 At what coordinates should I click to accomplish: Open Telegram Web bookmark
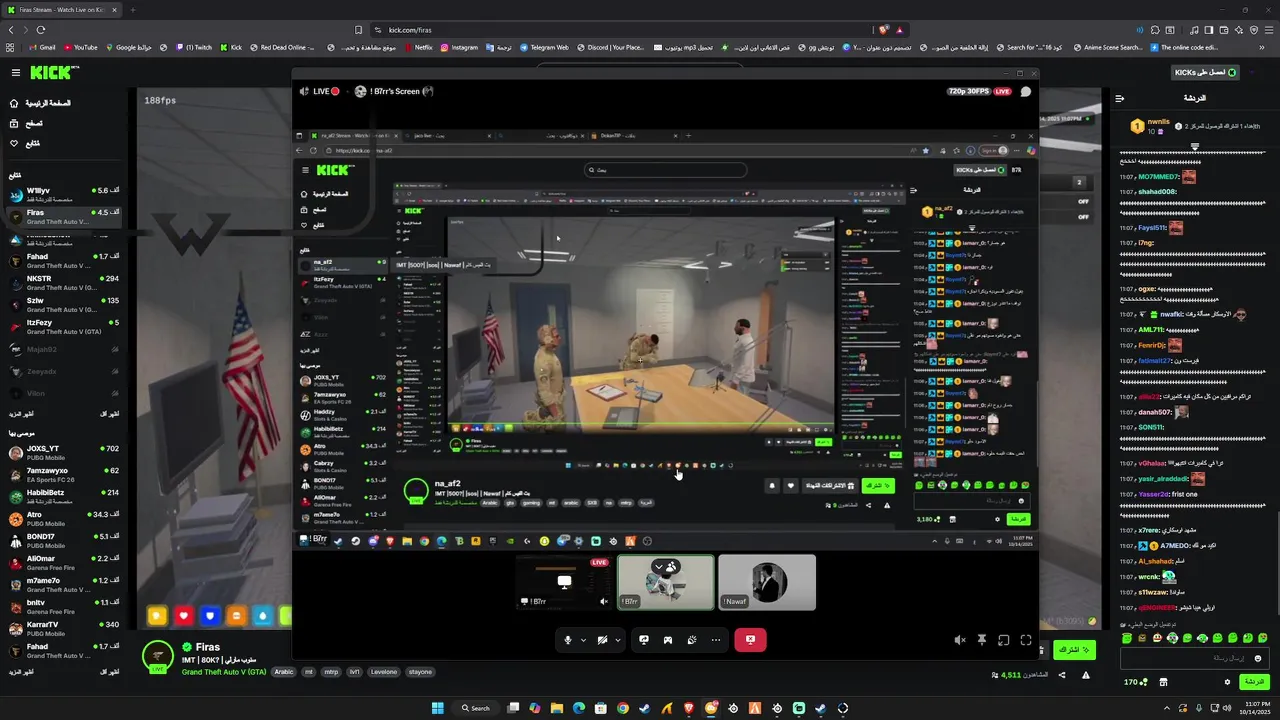[544, 47]
